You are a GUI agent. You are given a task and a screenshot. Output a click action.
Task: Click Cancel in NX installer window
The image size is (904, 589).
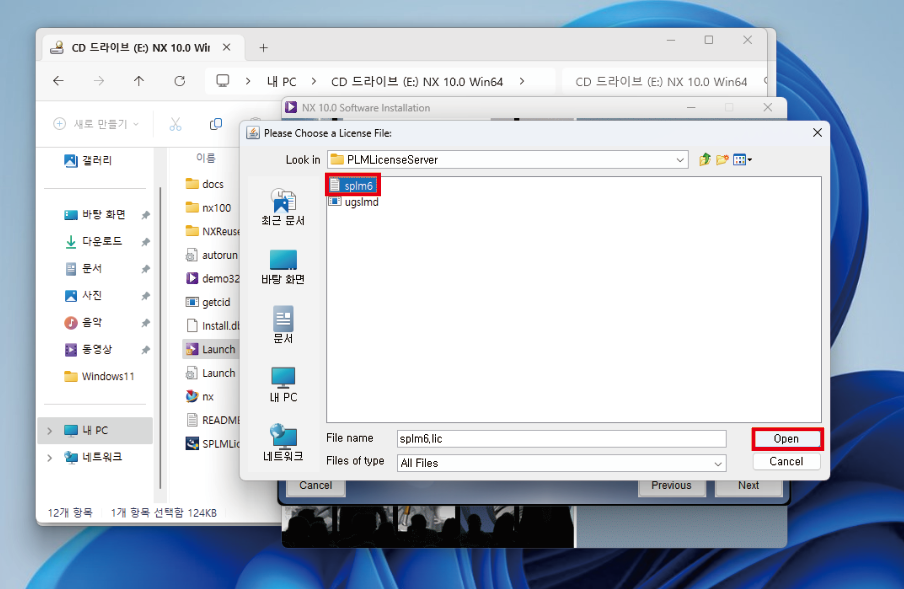315,486
